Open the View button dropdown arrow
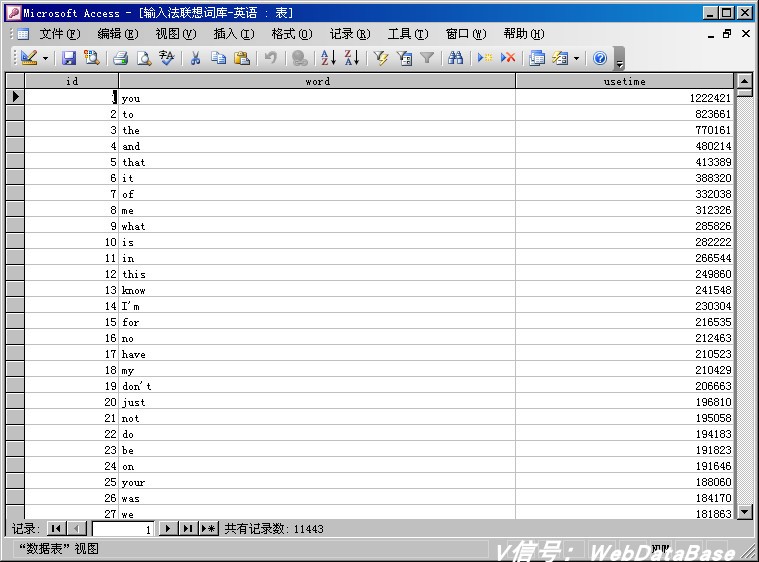Screen dimensions: 759x562 coord(46,59)
